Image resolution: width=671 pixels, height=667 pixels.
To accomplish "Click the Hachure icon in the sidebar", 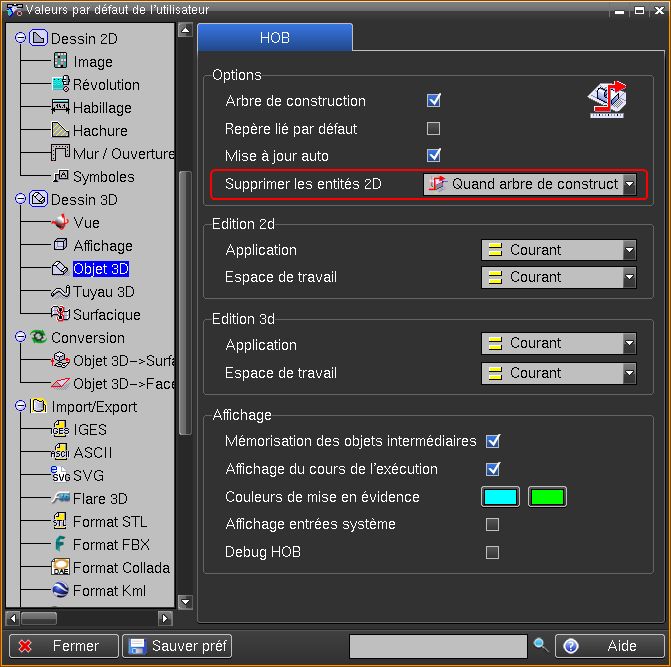I will pyautogui.click(x=59, y=131).
